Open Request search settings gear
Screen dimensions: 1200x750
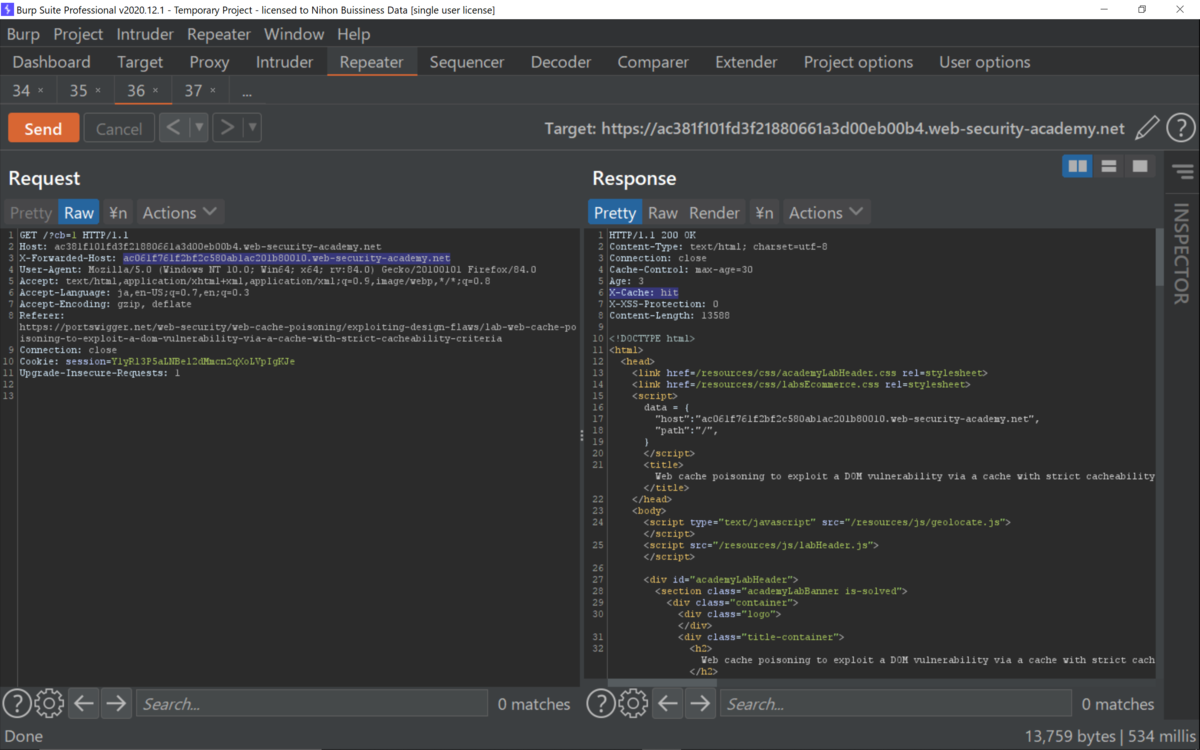(49, 704)
